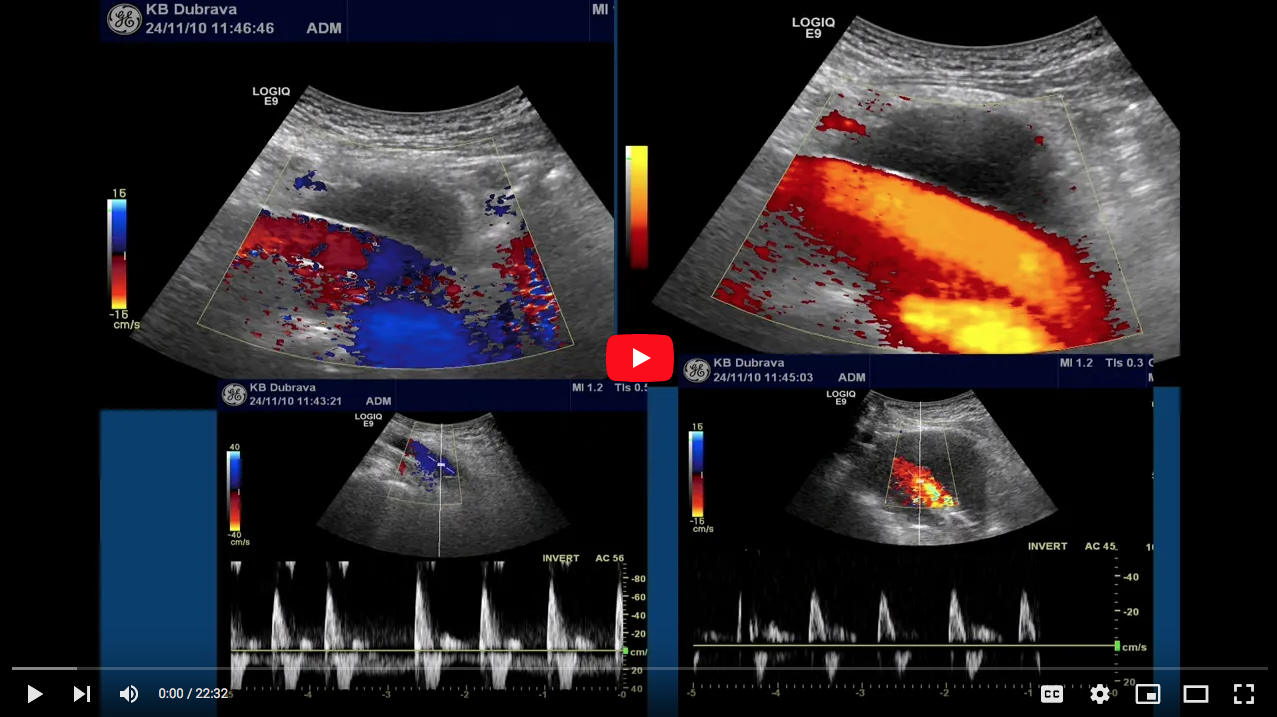The height and width of the screenshot is (717, 1277).
Task: Click the play button to start video
Action: pos(34,693)
